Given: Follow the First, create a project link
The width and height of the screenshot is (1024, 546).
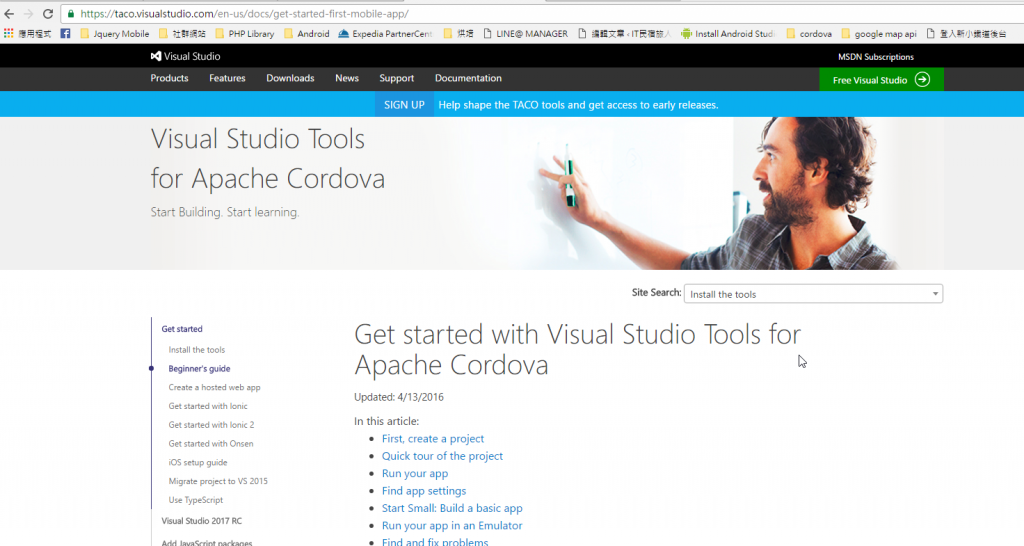Looking at the screenshot, I should 433,439.
